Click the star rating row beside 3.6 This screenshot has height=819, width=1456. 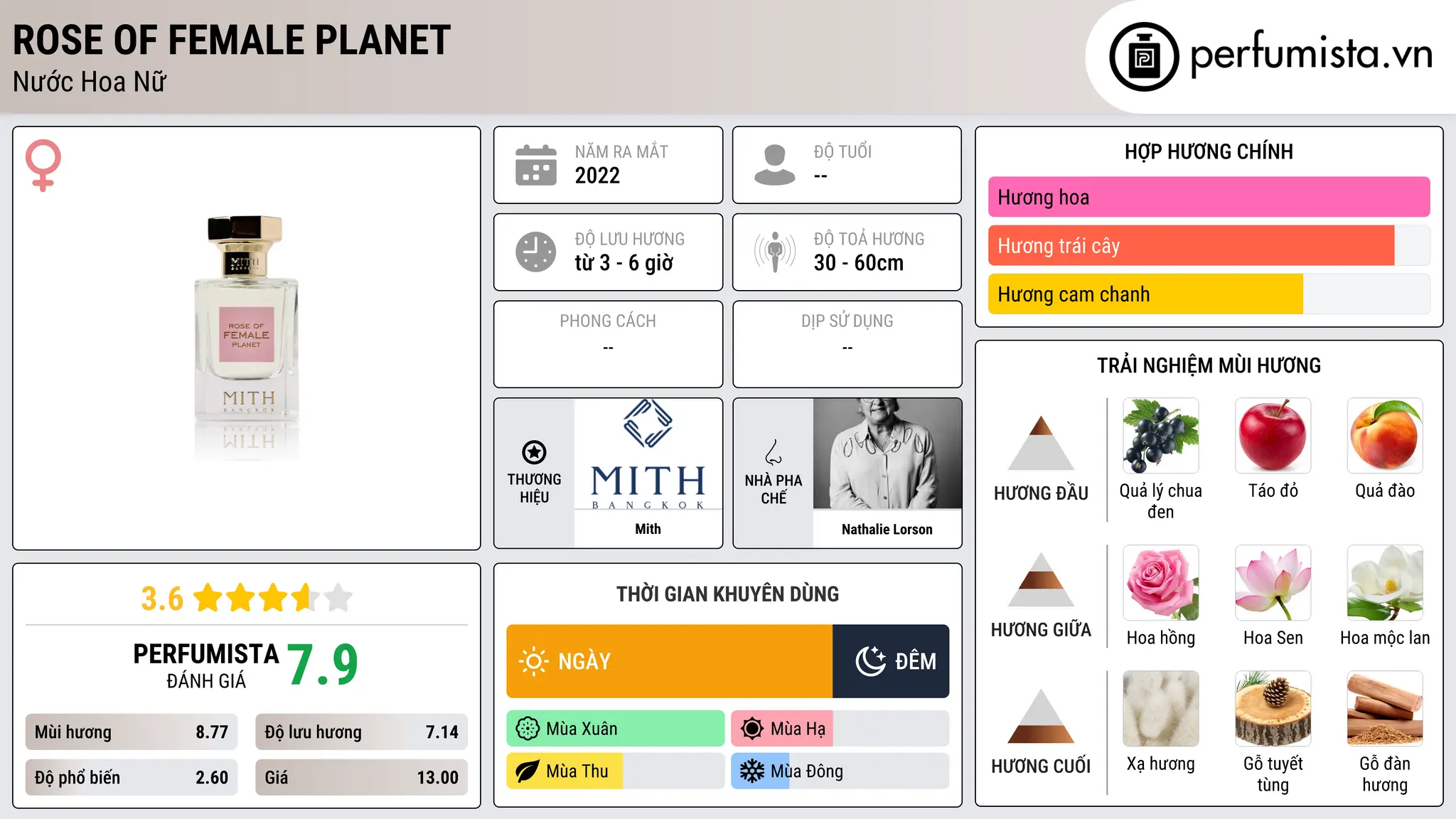click(x=272, y=598)
